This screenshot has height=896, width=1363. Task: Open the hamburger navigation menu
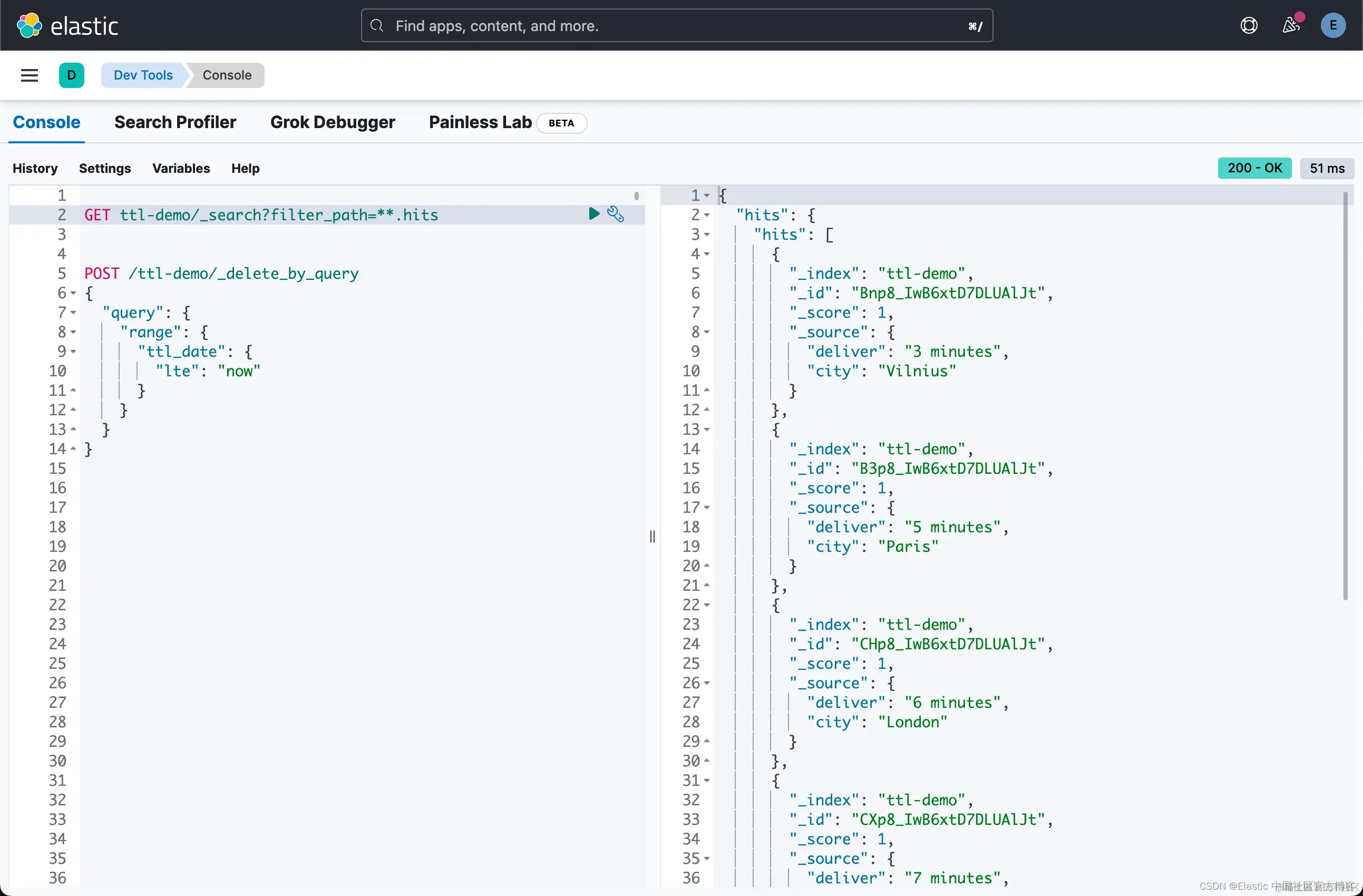pyautogui.click(x=29, y=75)
